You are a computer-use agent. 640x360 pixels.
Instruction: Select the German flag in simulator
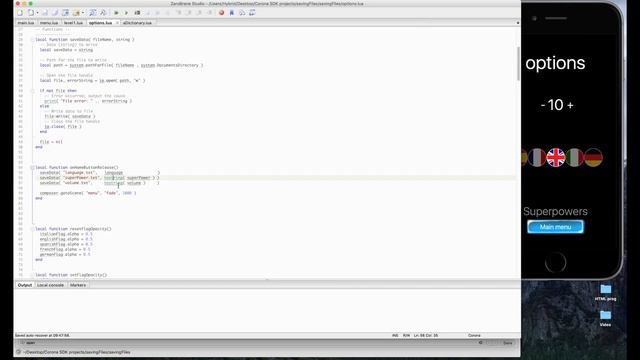[x=593, y=158]
